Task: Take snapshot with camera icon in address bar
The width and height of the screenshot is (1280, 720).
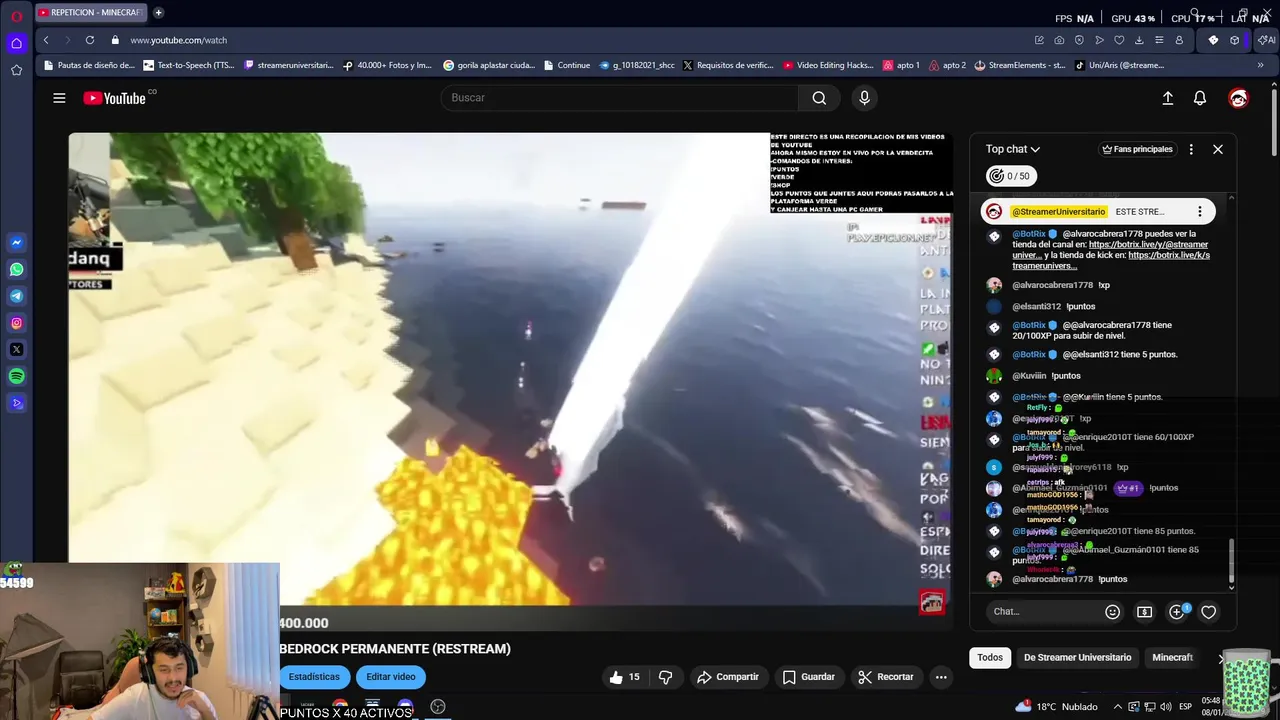Action: [x=1059, y=40]
